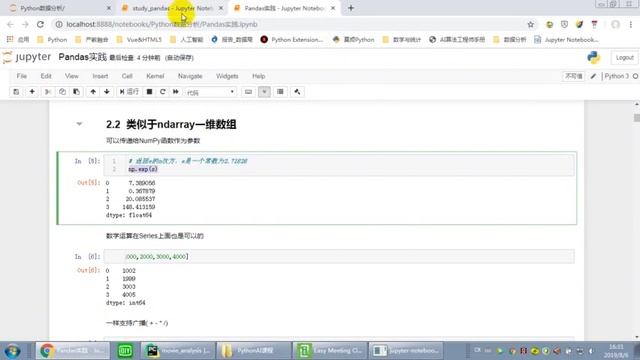
Task: Open the cell type dropdown showing 代码
Action: point(210,92)
